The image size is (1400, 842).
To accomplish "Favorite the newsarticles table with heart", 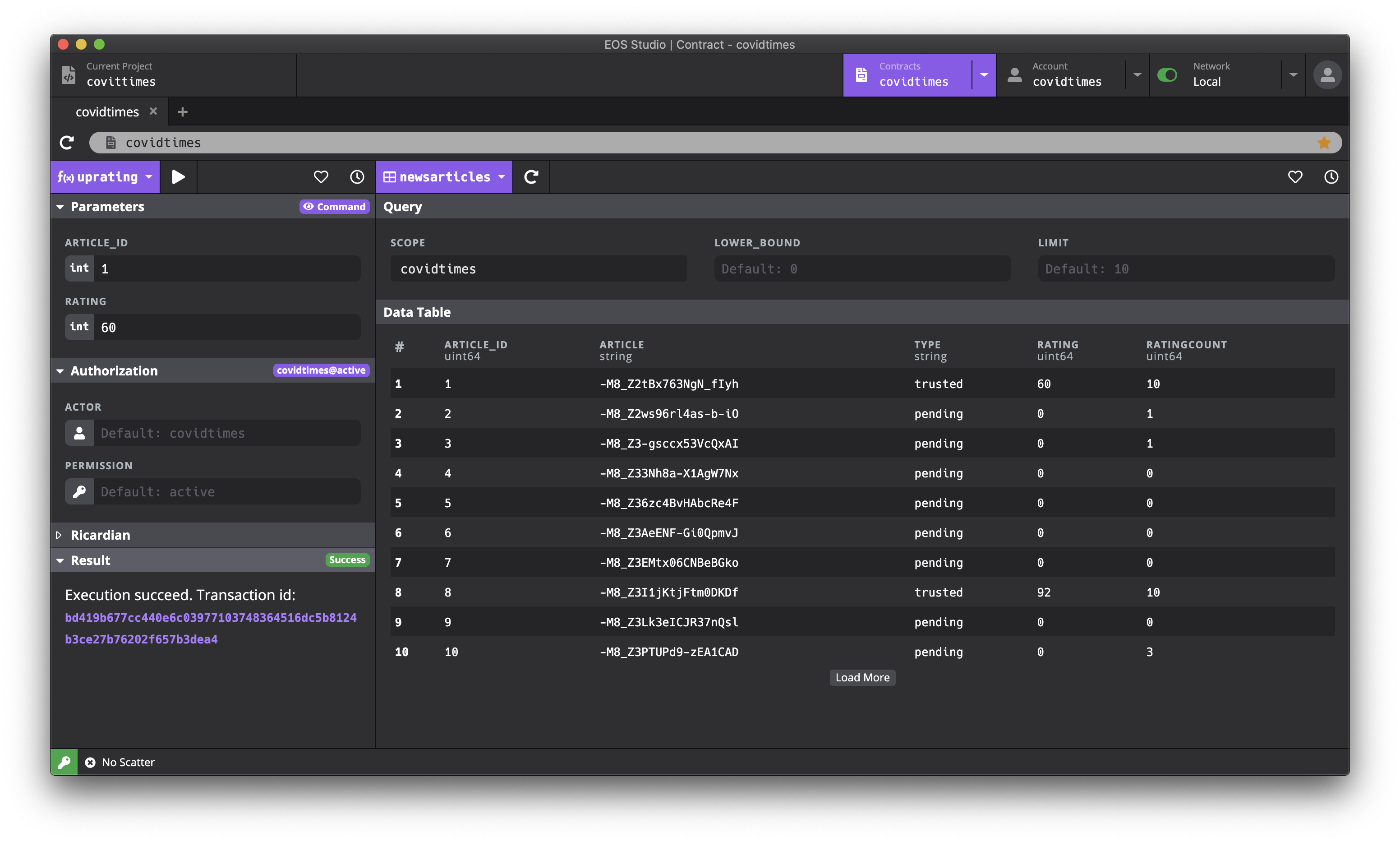I will (x=1294, y=177).
